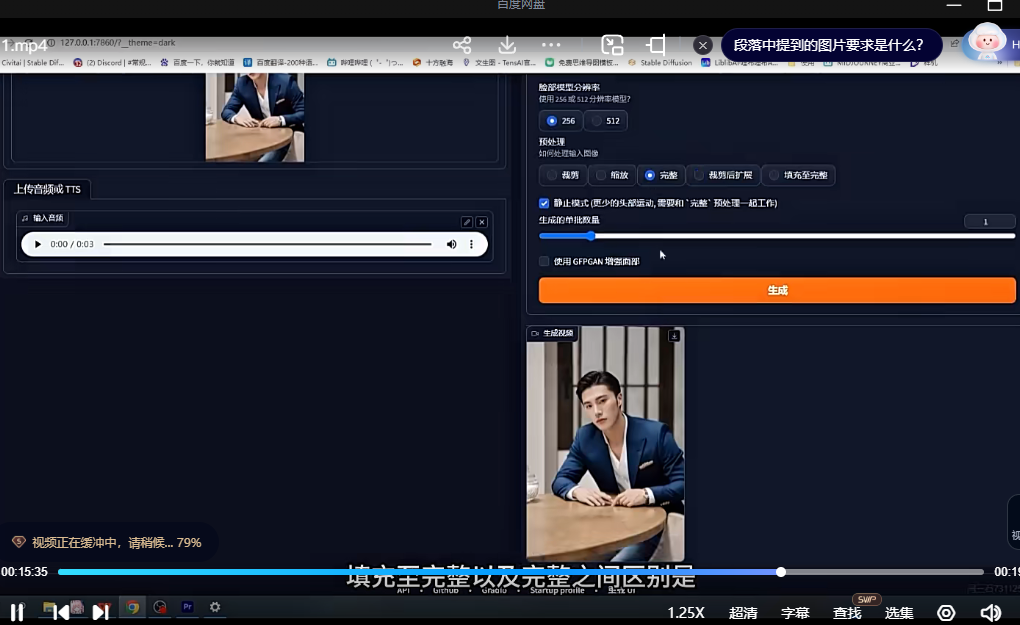Jump to the previous video
Image resolution: width=1020 pixels, height=625 pixels.
click(61, 613)
